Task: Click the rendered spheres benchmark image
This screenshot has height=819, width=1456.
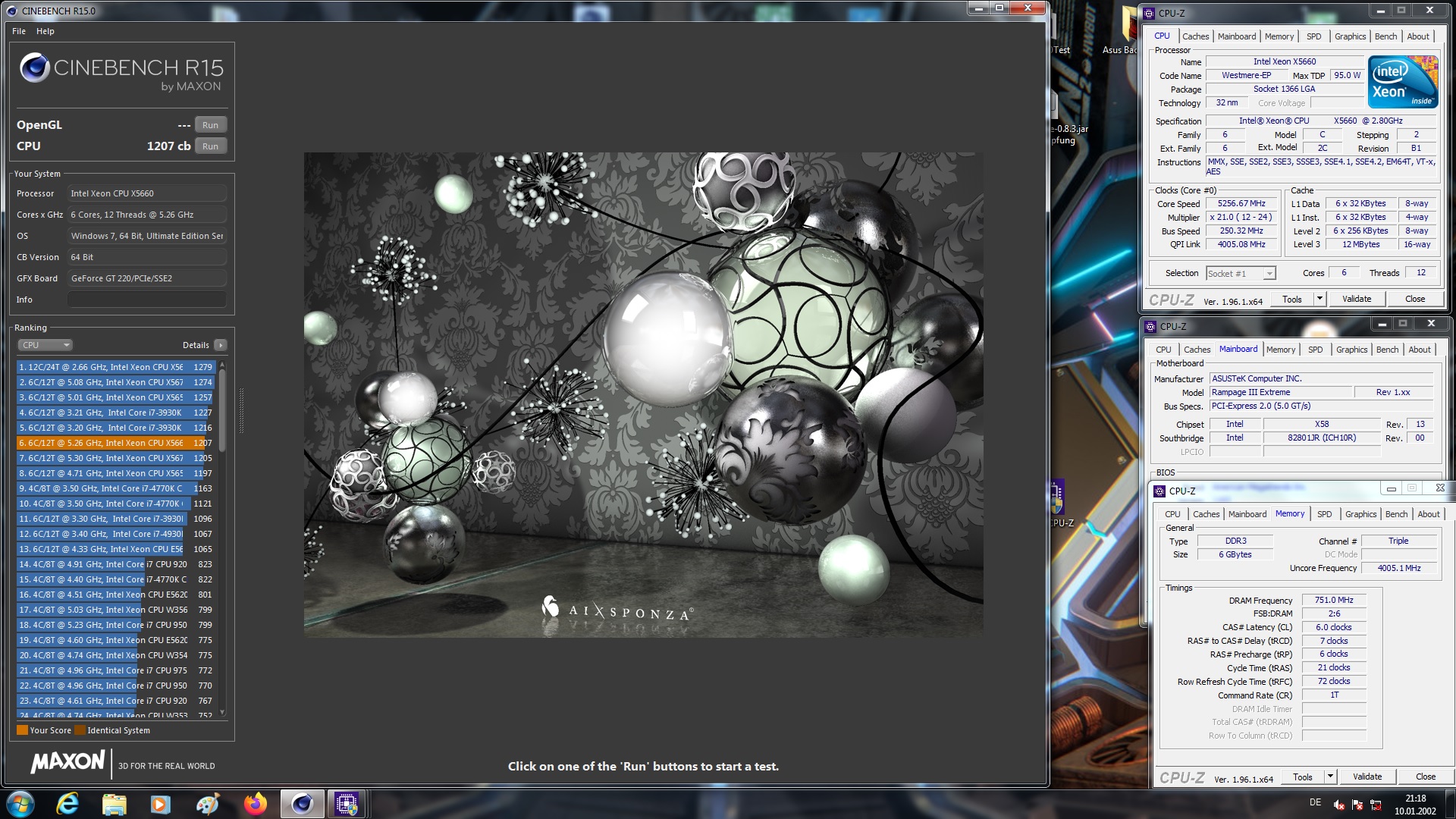Action: click(x=643, y=394)
